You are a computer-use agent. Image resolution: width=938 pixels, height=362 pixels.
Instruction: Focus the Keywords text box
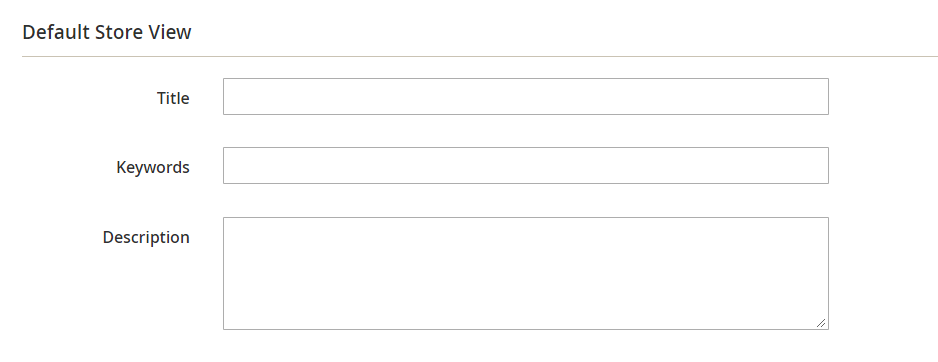click(x=526, y=166)
